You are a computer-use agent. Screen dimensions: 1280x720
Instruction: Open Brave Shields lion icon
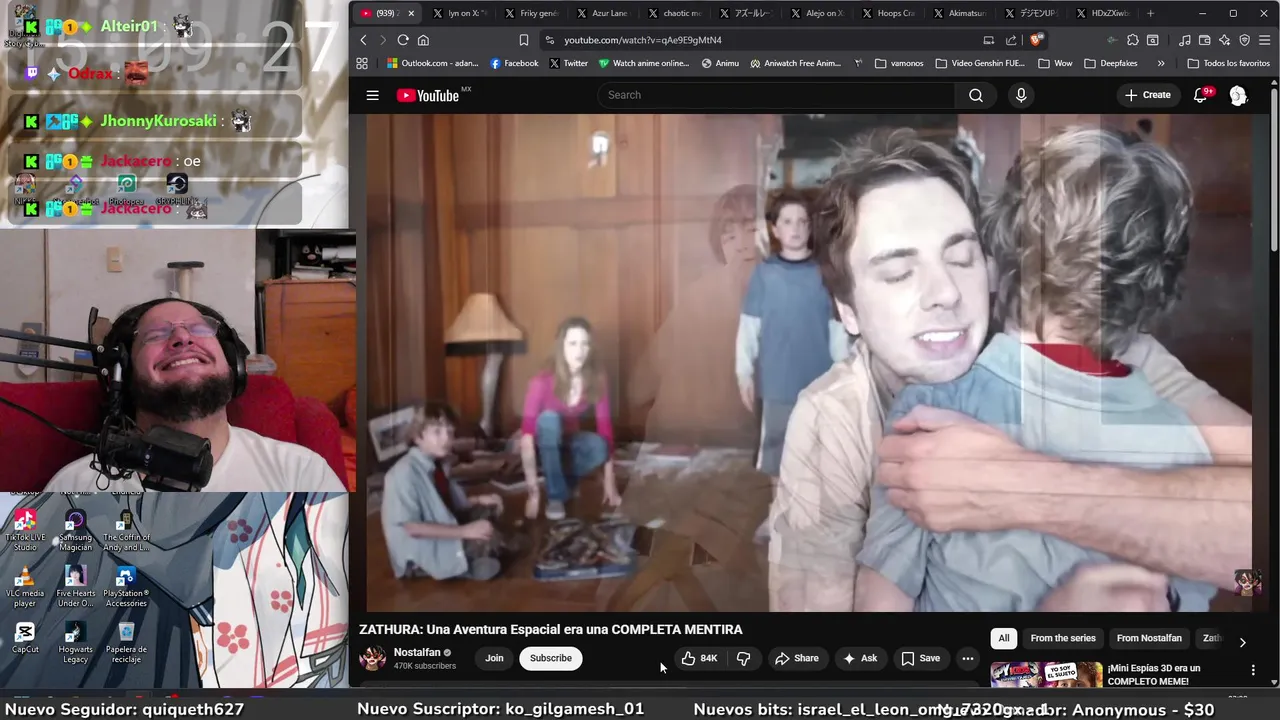[1036, 40]
